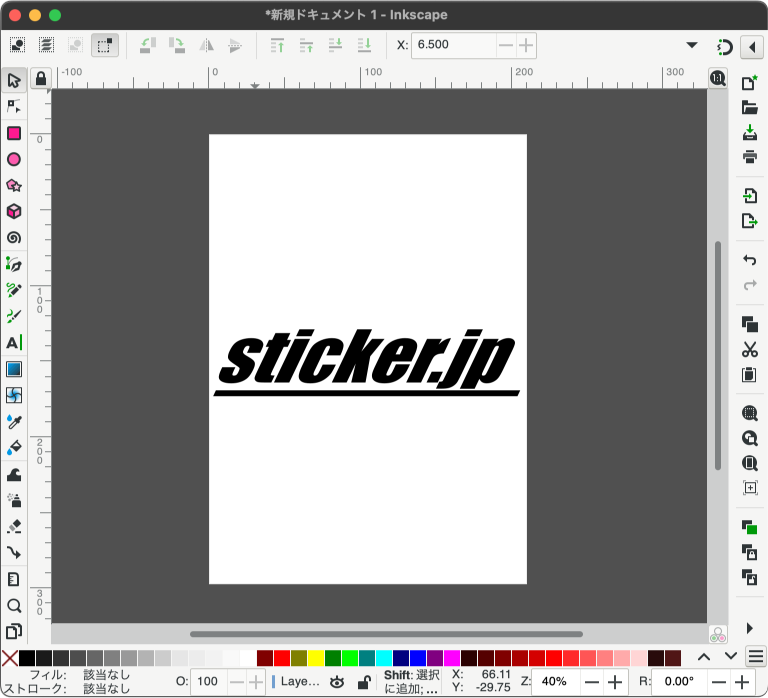This screenshot has height=698, width=768.
Task: Click the X position input field
Action: [454, 45]
